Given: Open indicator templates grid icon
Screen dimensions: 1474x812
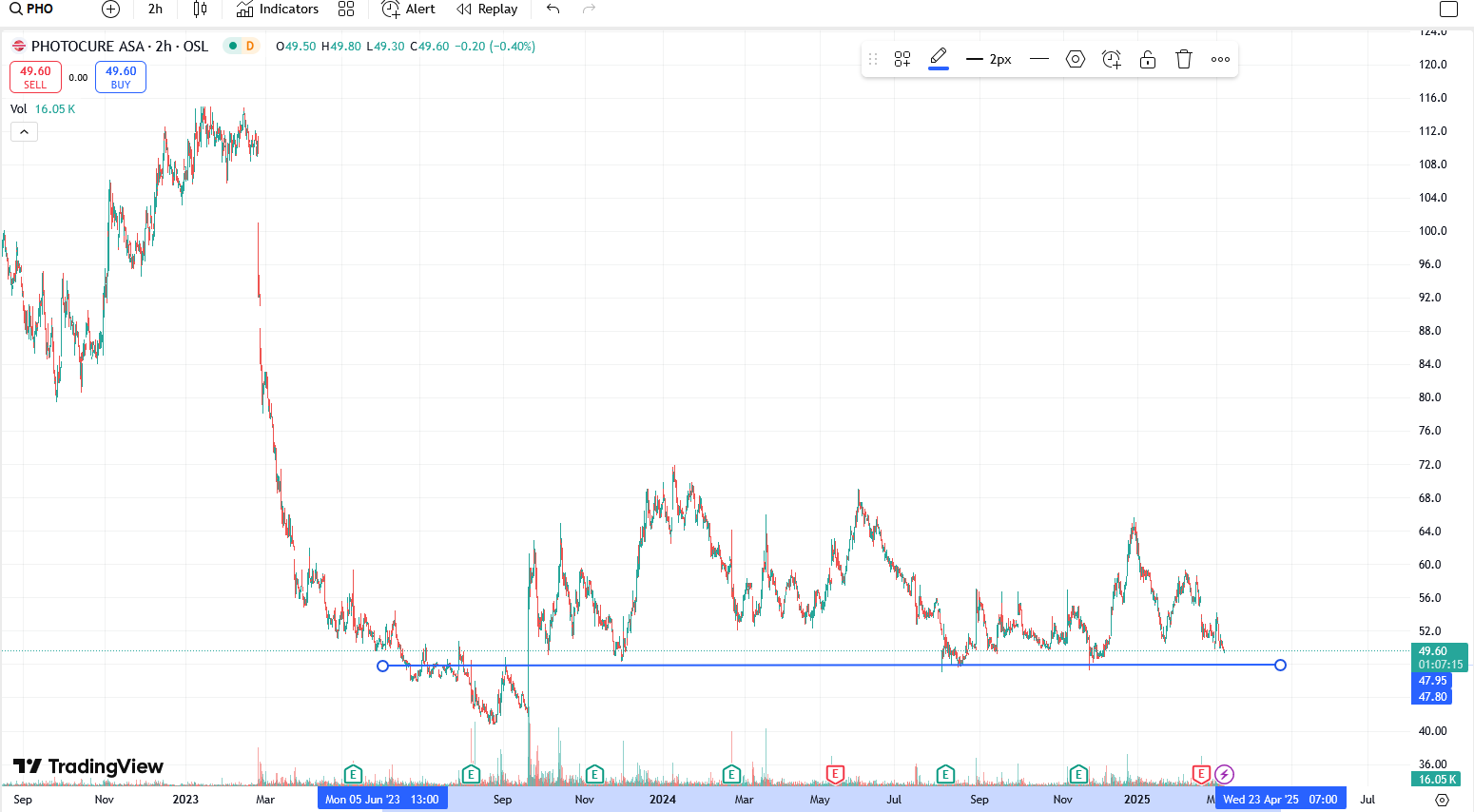Looking at the screenshot, I should (346, 9).
